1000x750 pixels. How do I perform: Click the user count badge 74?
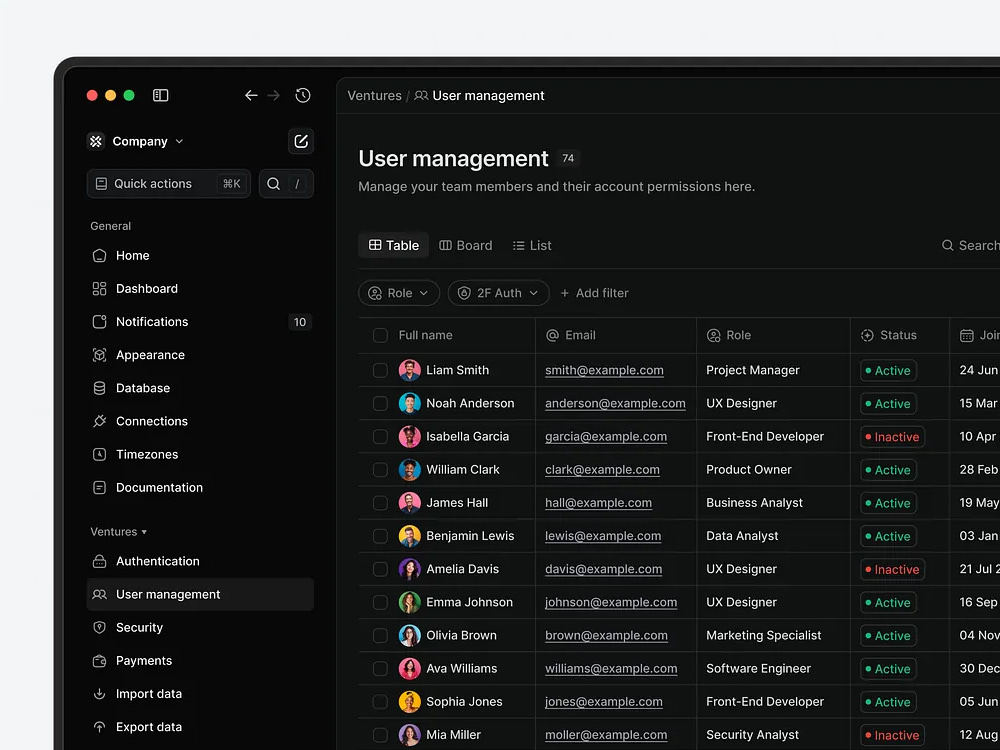tap(568, 158)
